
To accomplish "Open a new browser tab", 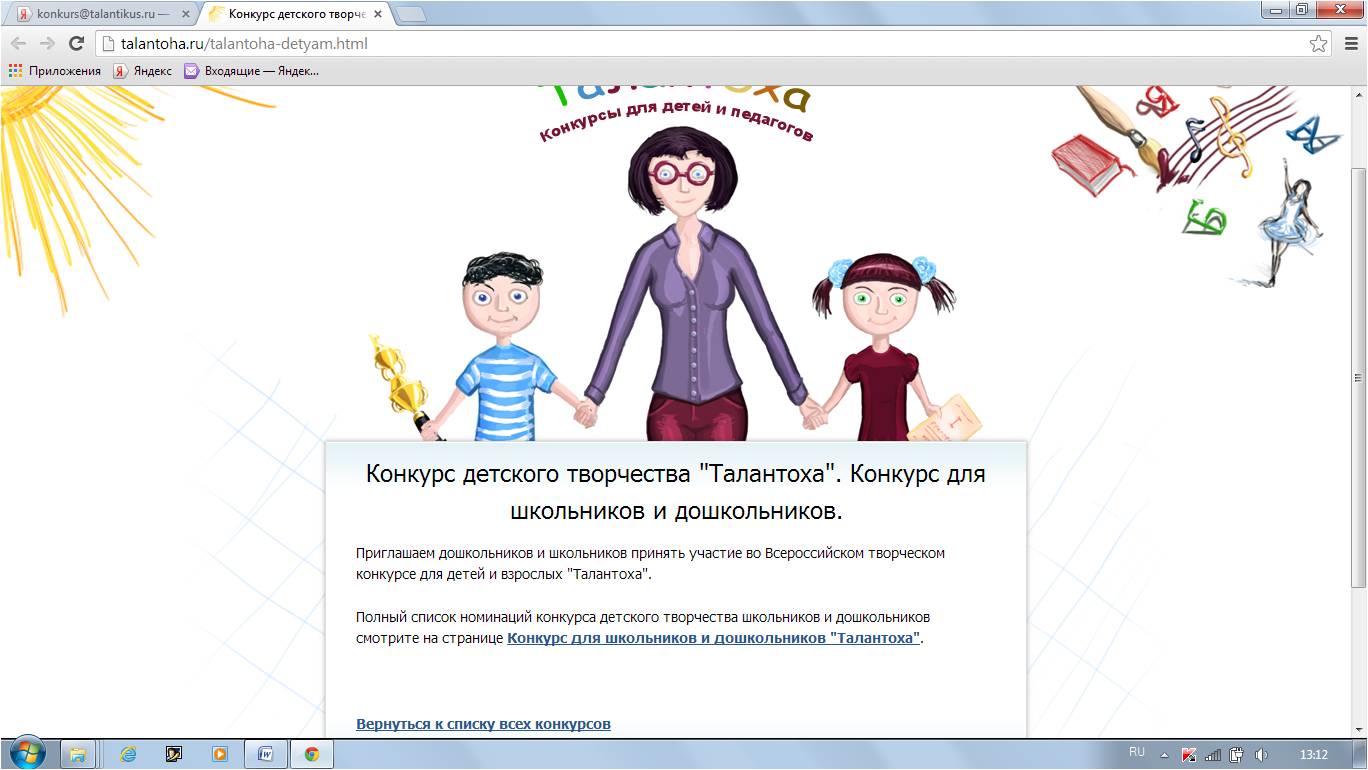I will pos(411,15).
